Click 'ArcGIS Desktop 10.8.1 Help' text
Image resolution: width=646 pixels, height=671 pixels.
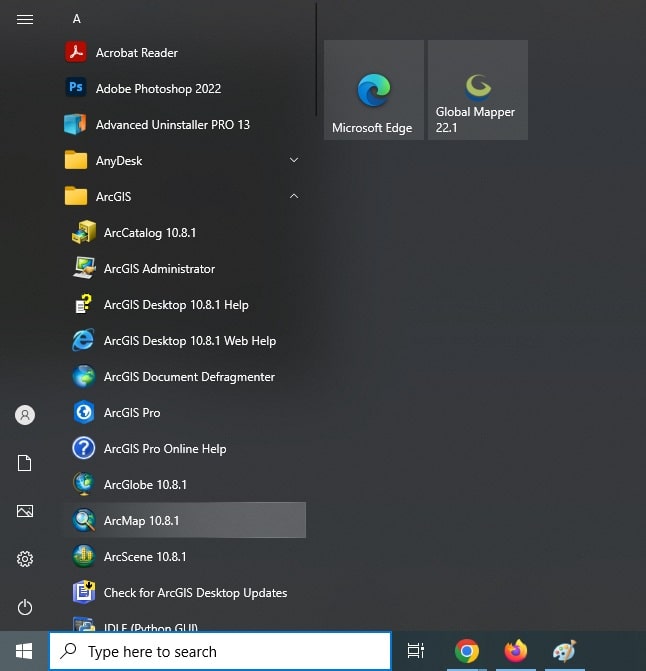176,305
